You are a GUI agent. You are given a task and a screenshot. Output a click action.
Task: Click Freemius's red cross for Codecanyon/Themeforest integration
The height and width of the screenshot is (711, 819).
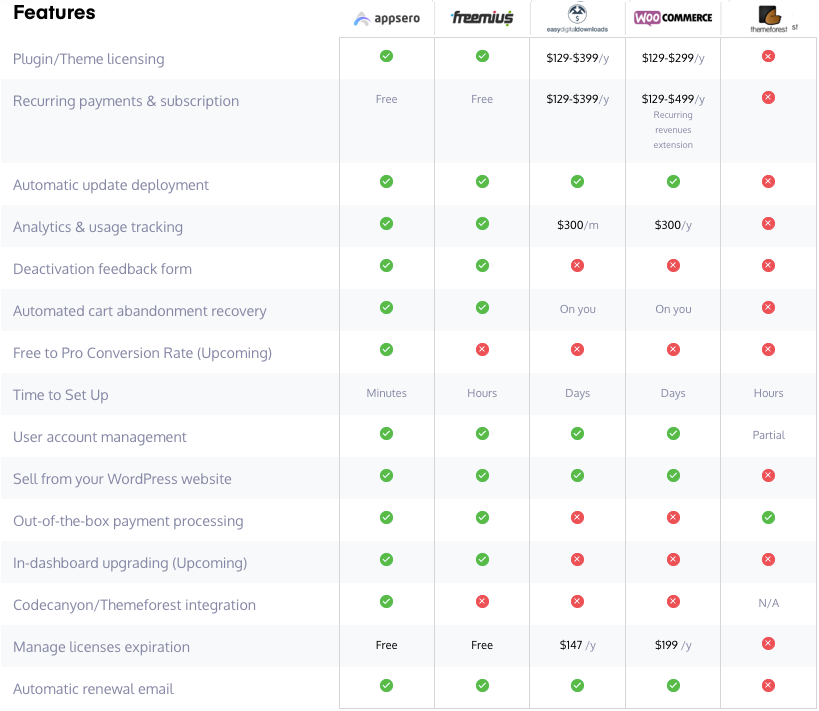482,601
